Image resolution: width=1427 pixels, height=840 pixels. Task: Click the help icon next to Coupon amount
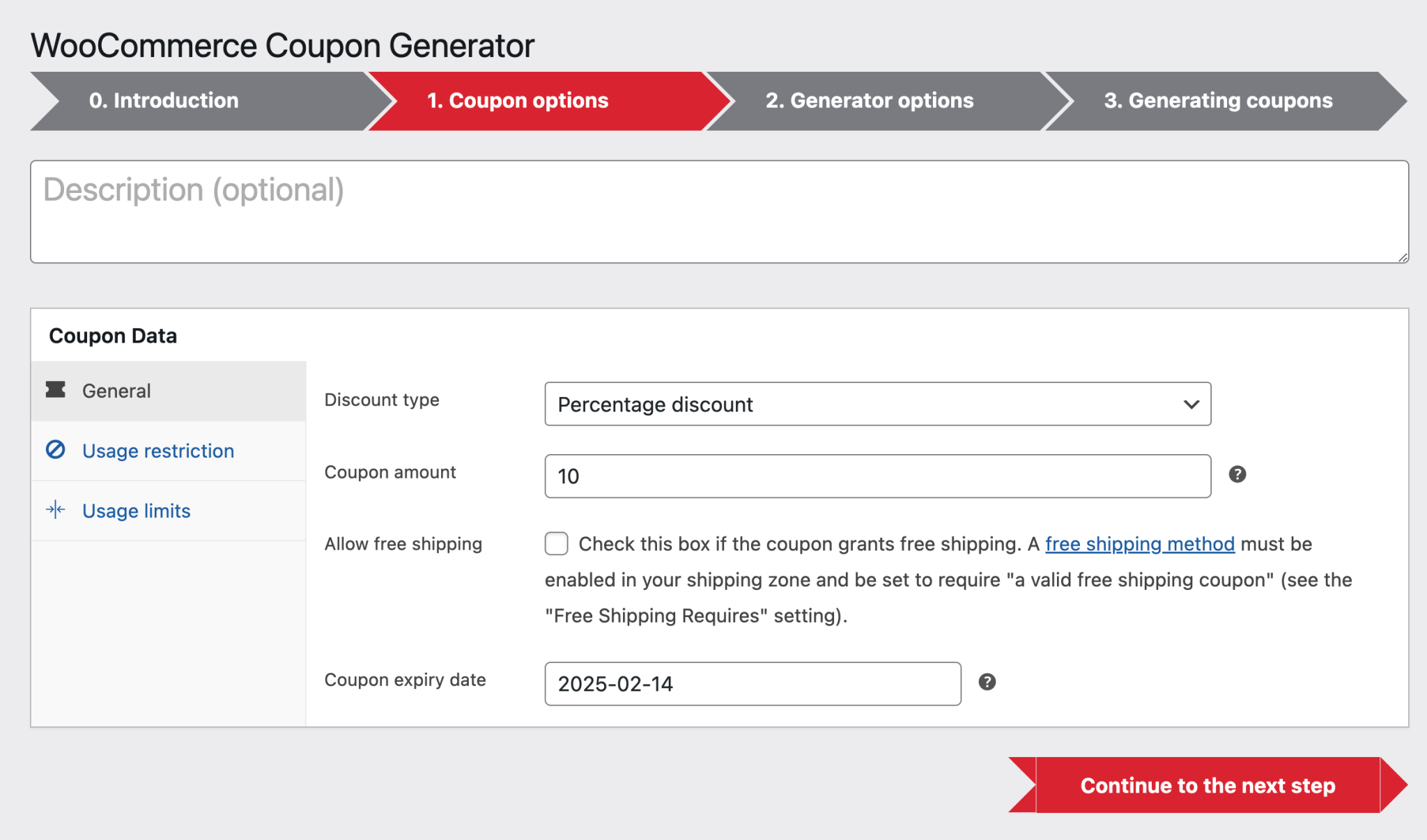pos(1238,475)
